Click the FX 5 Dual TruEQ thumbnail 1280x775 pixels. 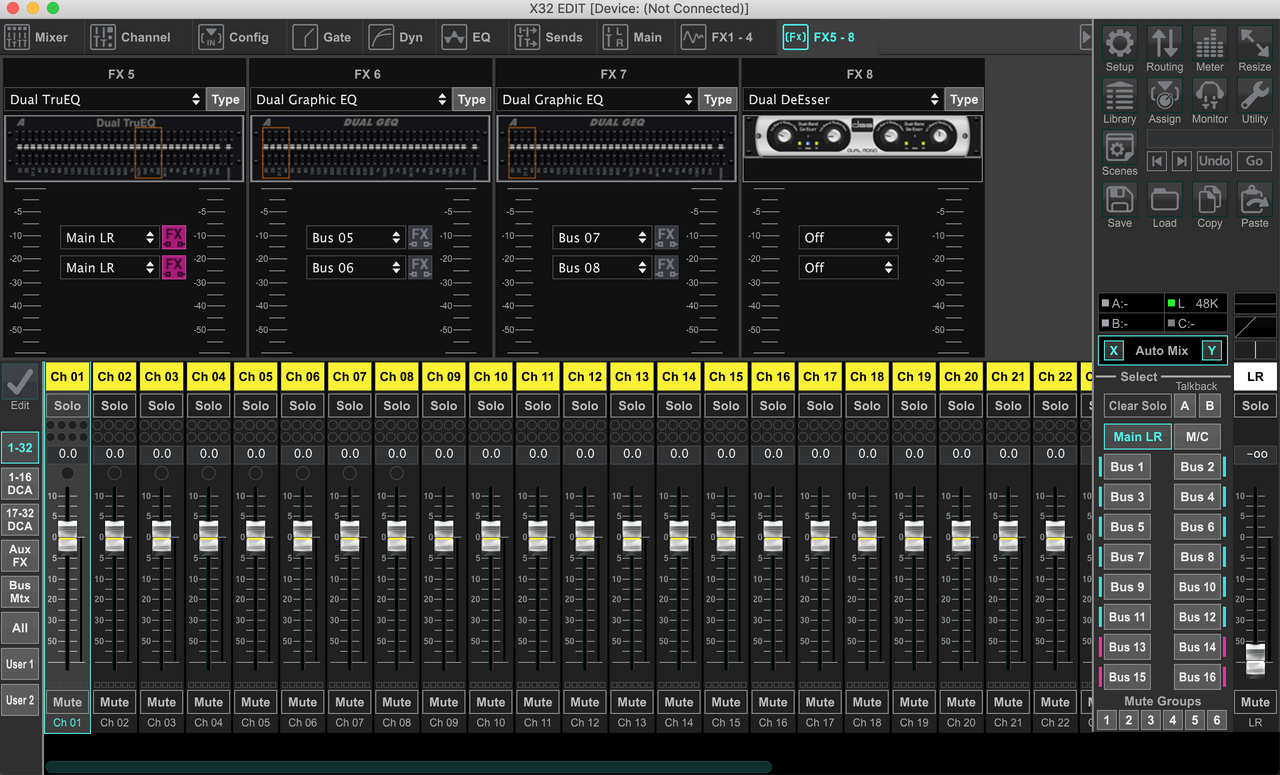click(124, 148)
